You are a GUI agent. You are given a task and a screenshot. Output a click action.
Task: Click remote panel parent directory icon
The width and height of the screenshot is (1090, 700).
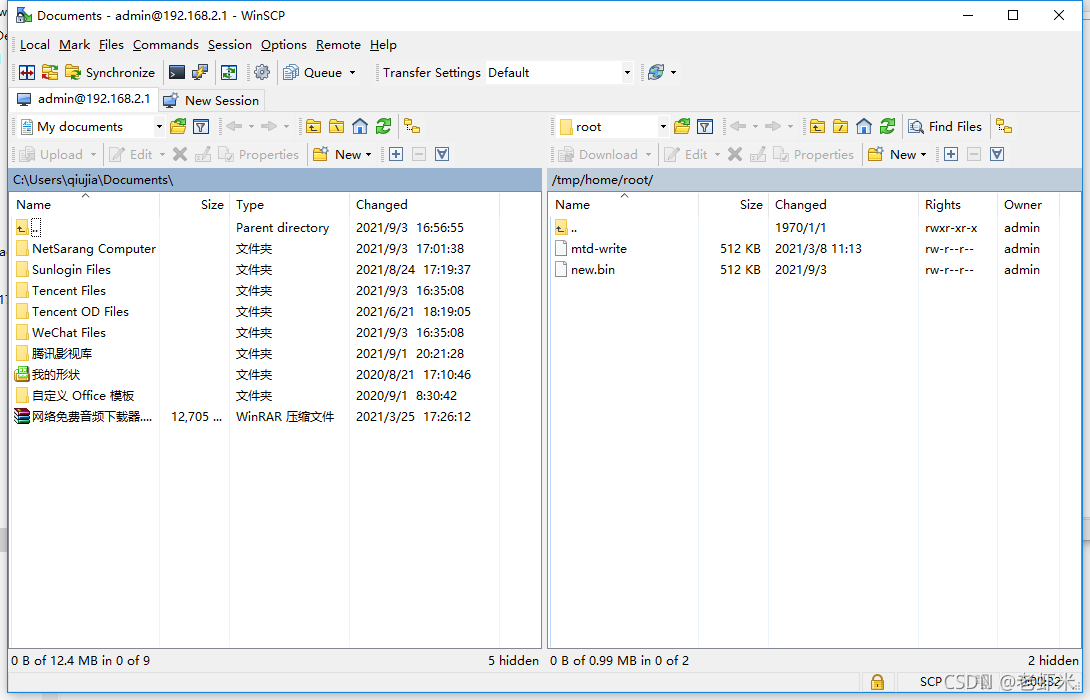point(818,127)
